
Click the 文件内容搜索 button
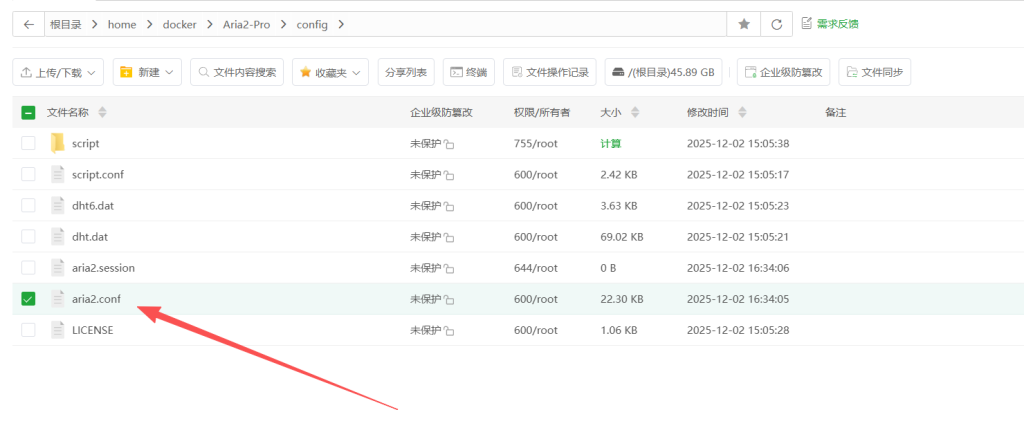pos(237,72)
